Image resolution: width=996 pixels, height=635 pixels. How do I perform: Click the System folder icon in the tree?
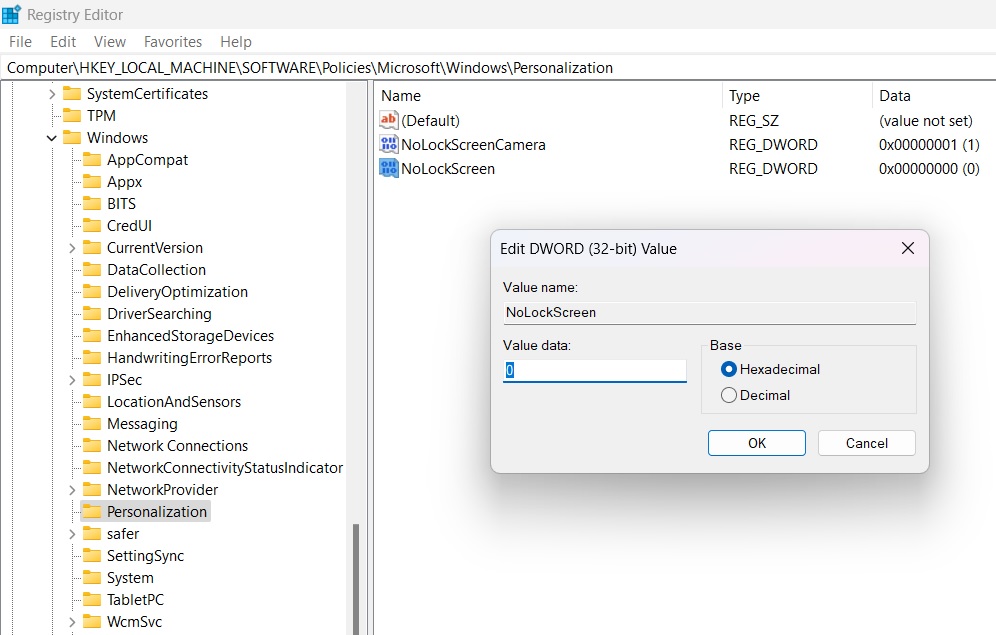pyautogui.click(x=92, y=577)
